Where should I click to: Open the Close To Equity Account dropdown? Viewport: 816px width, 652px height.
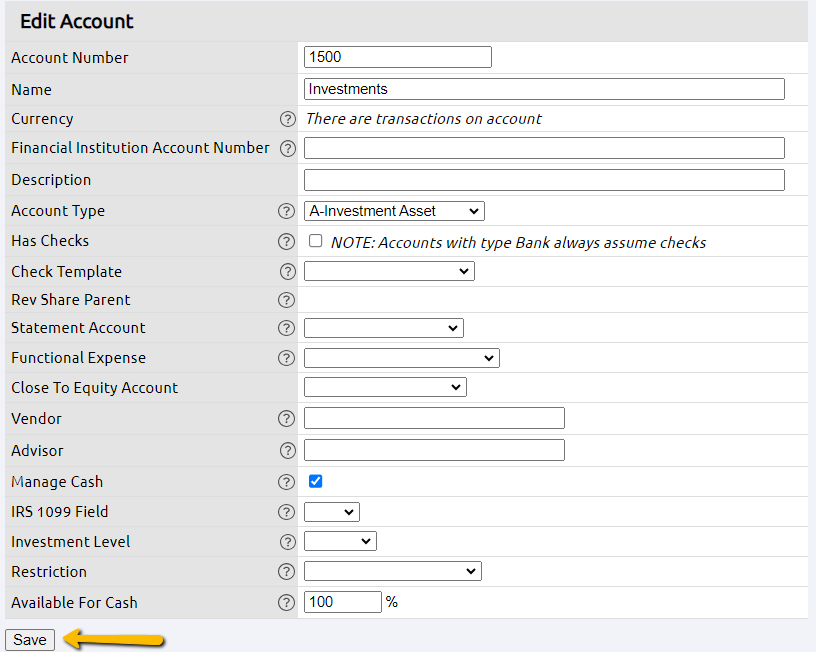pyautogui.click(x=385, y=387)
